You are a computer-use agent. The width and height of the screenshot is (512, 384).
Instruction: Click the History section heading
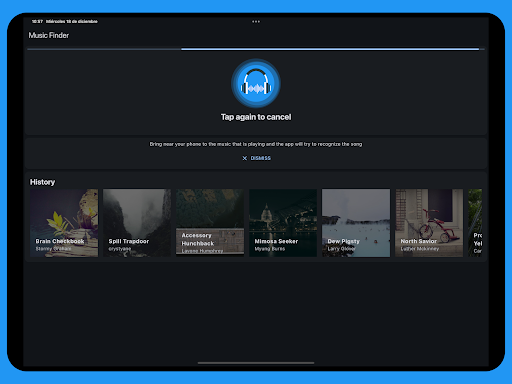(x=42, y=182)
